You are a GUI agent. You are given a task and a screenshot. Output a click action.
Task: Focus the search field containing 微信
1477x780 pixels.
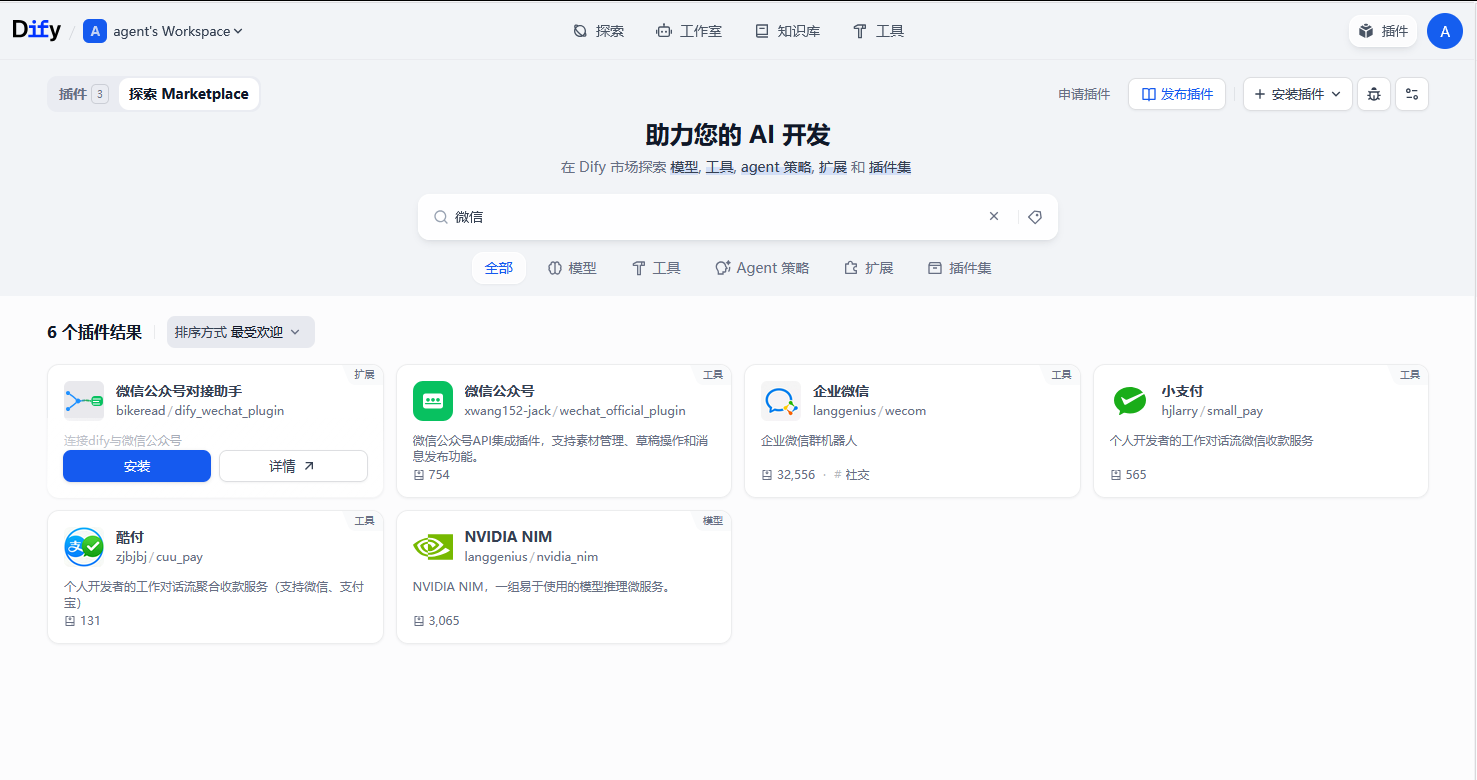point(715,217)
